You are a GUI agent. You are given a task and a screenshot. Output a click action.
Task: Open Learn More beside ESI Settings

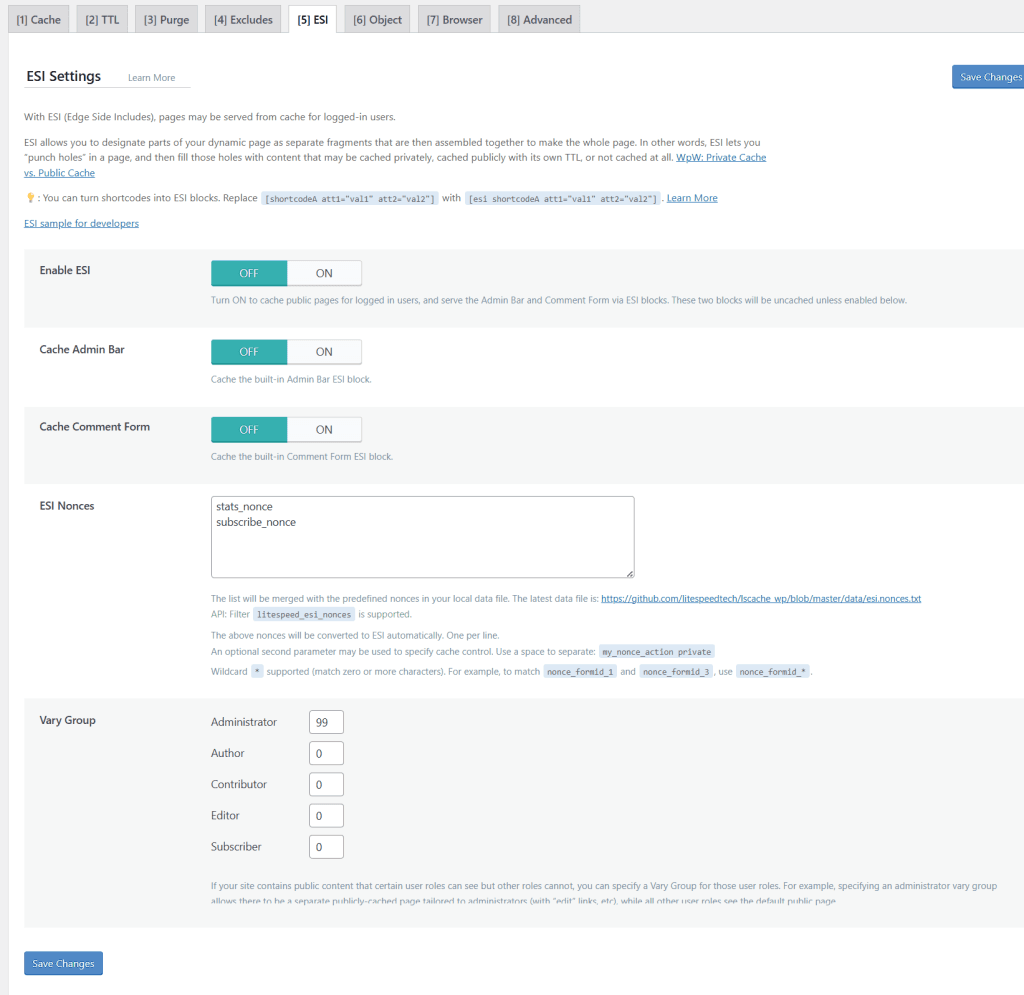pyautogui.click(x=151, y=77)
